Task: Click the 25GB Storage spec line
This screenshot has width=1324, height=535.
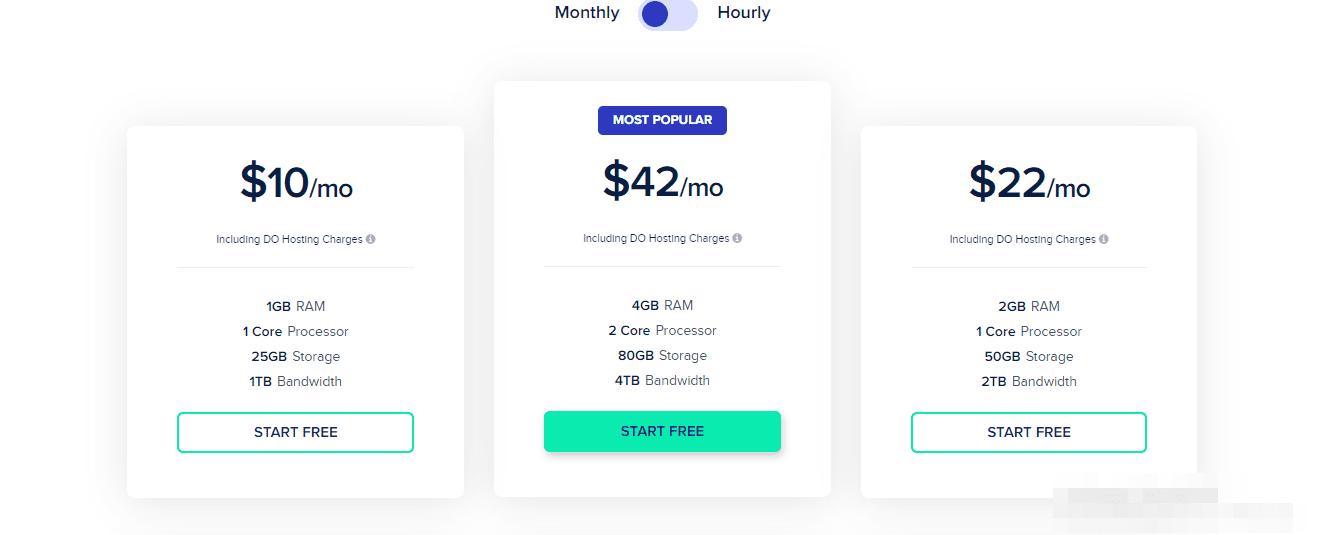Action: [x=296, y=357]
